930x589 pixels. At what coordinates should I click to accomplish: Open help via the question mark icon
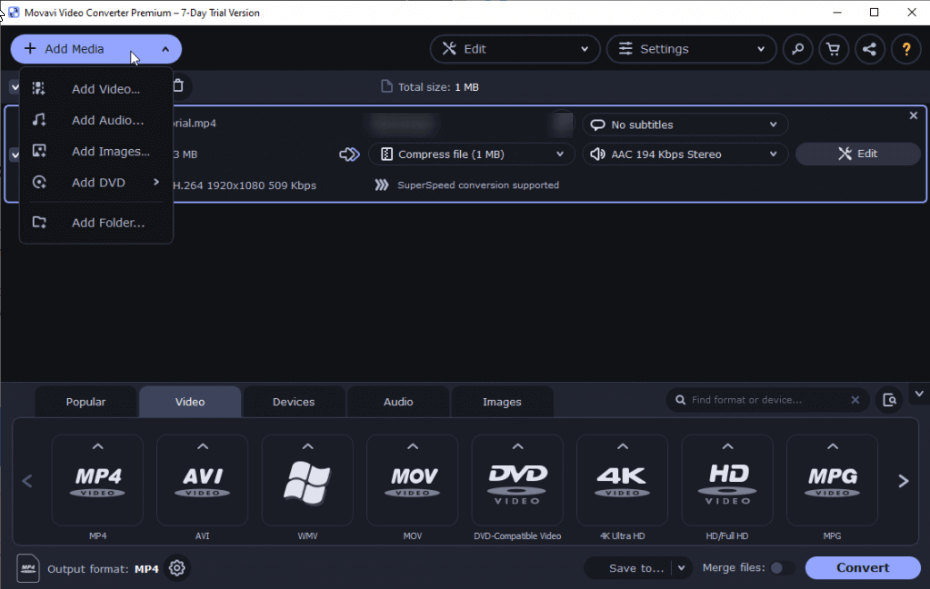906,49
